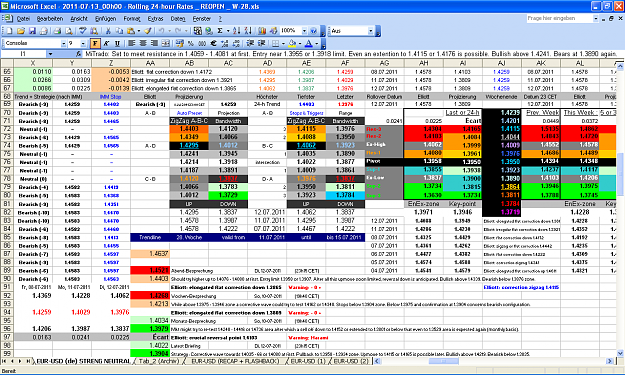This screenshot has height=375, width=625.
Task: Increase decimal places
Action: coord(225,43)
